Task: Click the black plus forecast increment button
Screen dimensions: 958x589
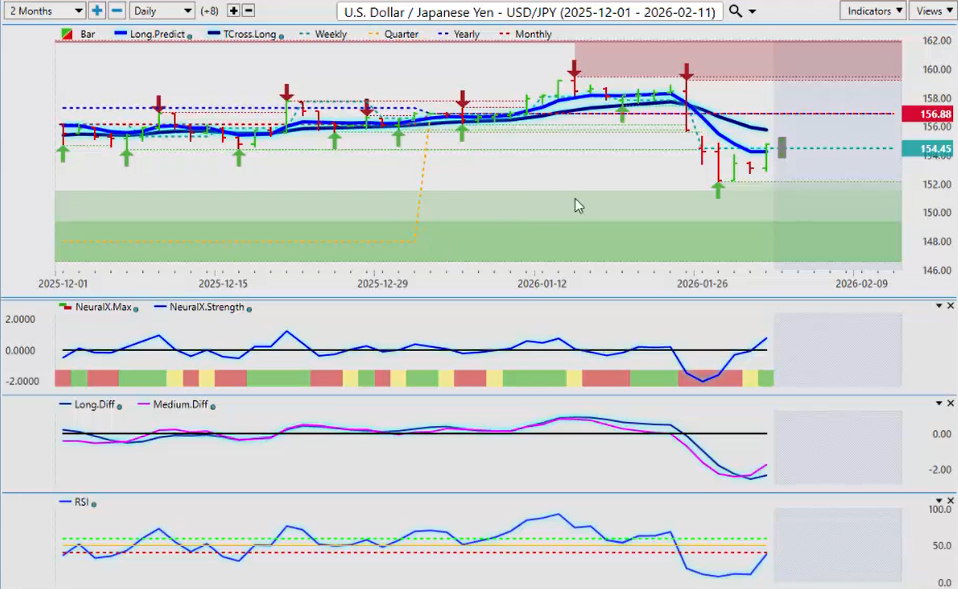Action: 233,10
